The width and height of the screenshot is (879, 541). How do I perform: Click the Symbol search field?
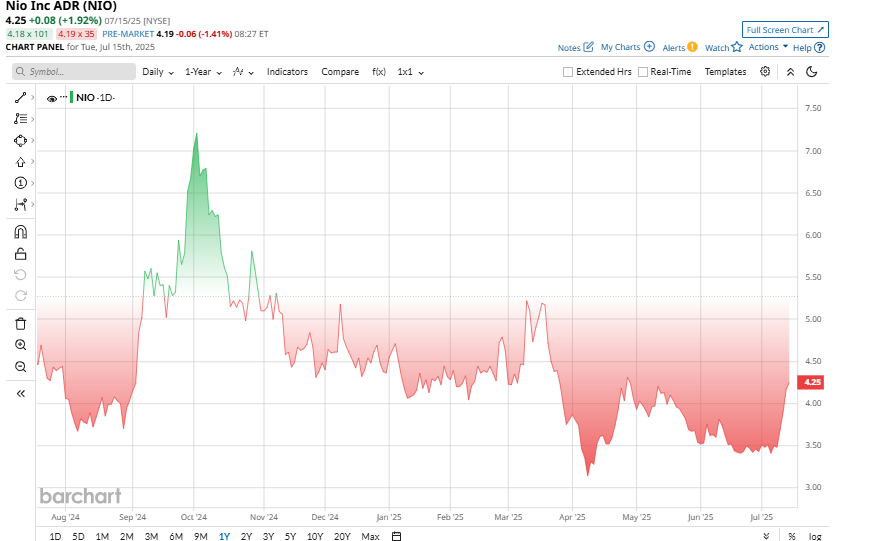74,72
